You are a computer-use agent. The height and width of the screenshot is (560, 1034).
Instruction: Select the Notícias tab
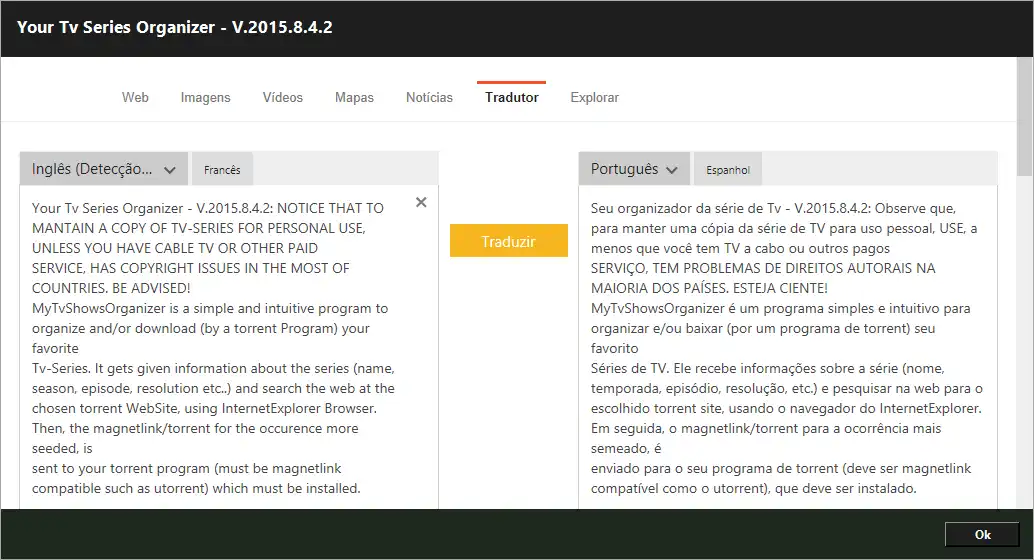point(429,98)
